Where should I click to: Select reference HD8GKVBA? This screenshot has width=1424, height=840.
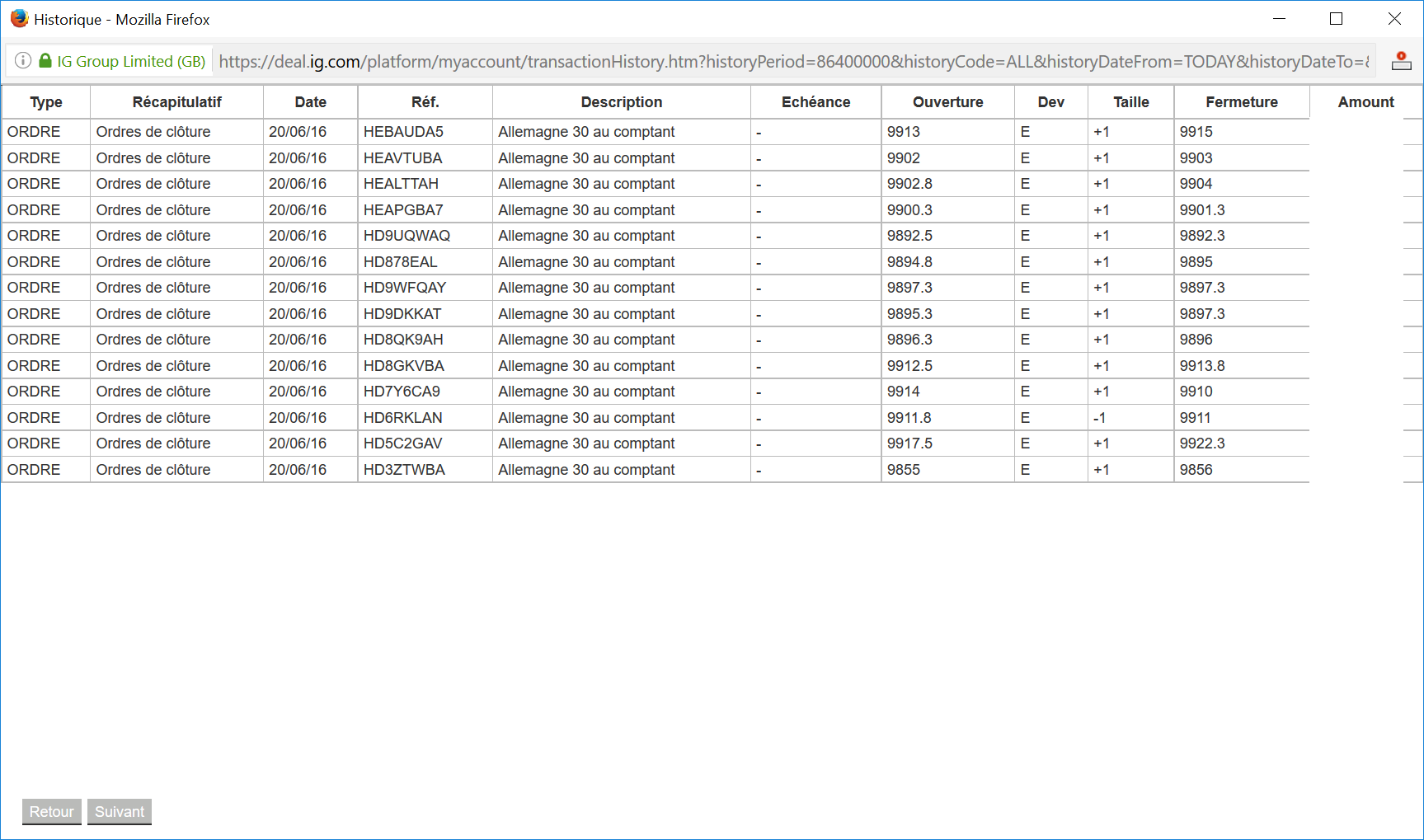point(404,366)
